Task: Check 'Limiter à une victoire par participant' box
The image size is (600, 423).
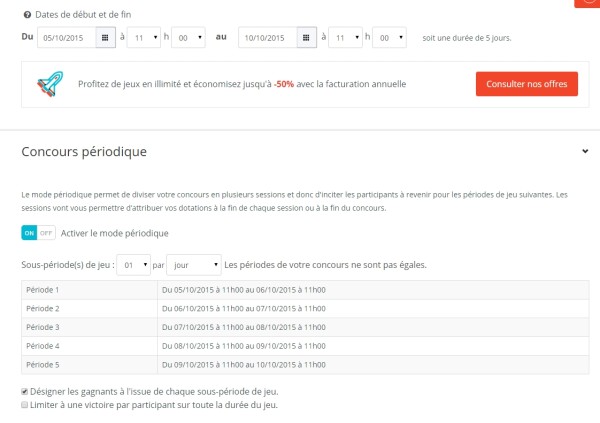Action: coord(25,405)
